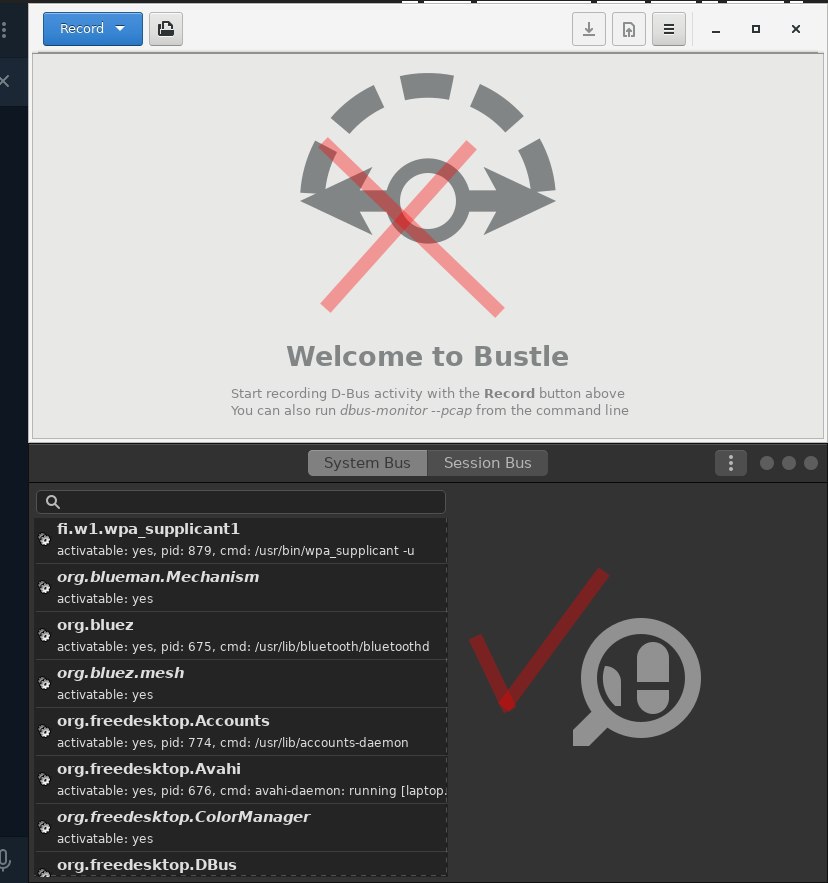The image size is (828, 883).
Task: Click last gray circle window button
Action: coord(811,463)
